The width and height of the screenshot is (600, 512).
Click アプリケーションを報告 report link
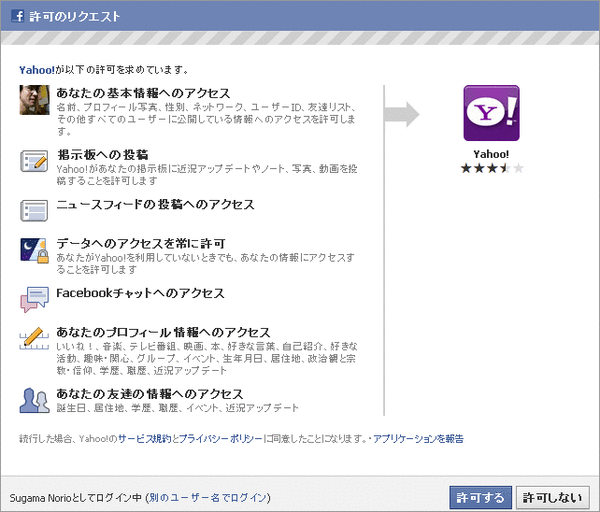pyautogui.click(x=418, y=439)
